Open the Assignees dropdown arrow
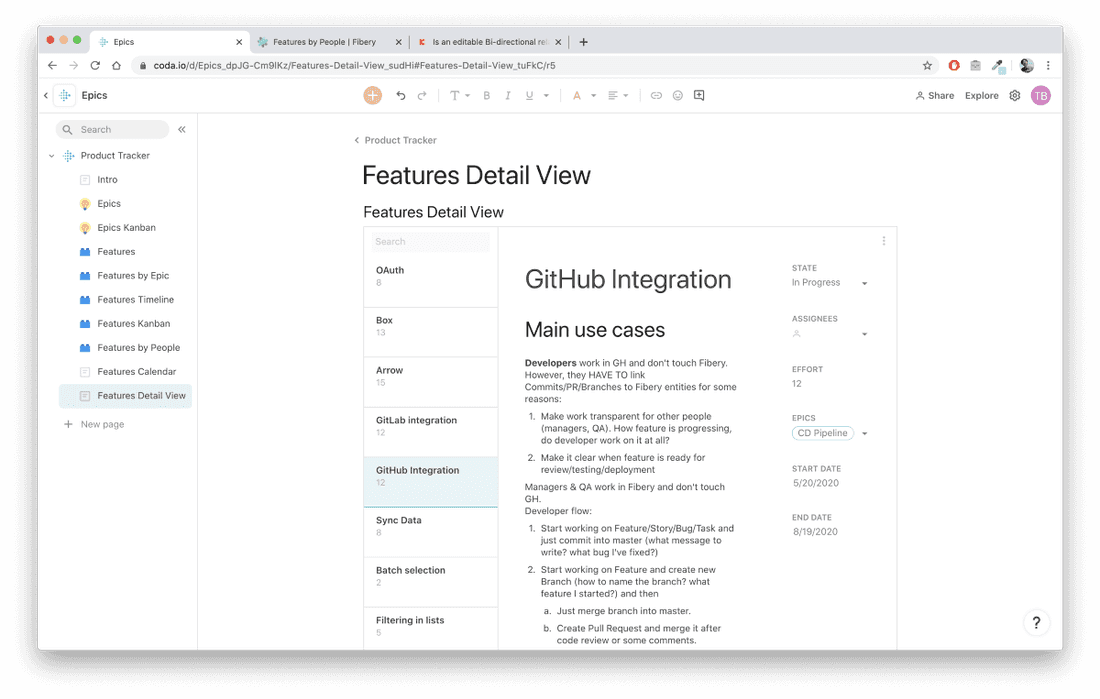Viewport: 1100px width, 699px height. click(x=864, y=334)
